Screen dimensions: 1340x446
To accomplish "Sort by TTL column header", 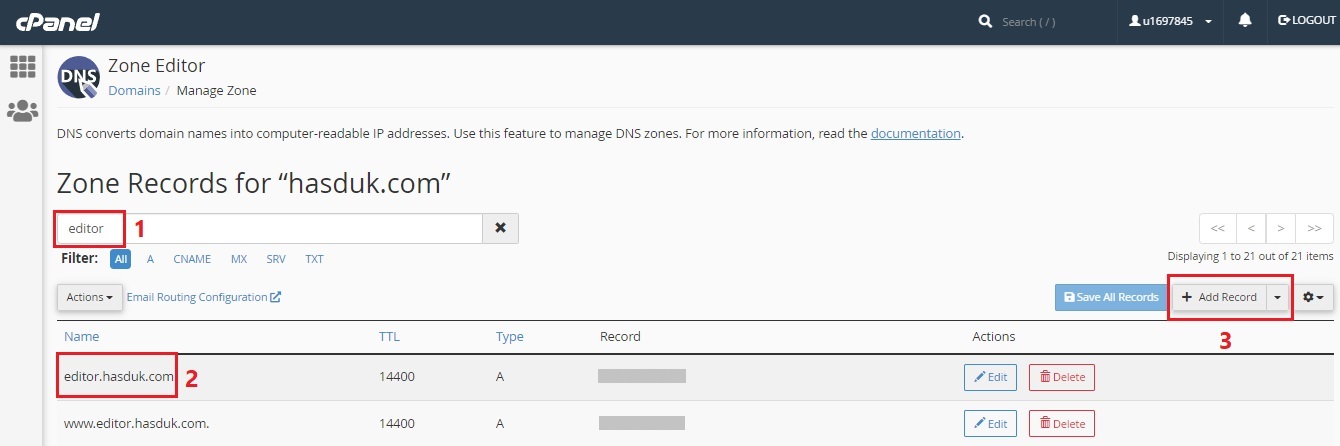I will click(389, 337).
